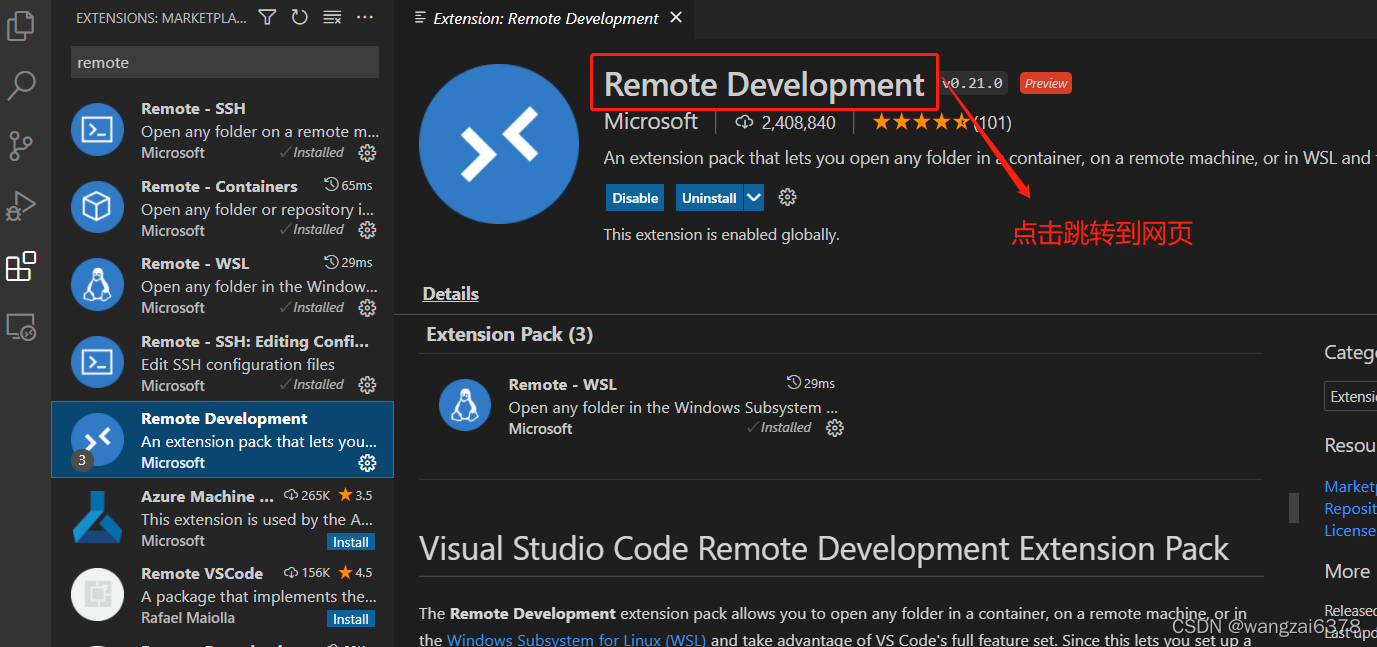
Task: Open manage gear for Remote - WSL in list
Action: [367, 307]
